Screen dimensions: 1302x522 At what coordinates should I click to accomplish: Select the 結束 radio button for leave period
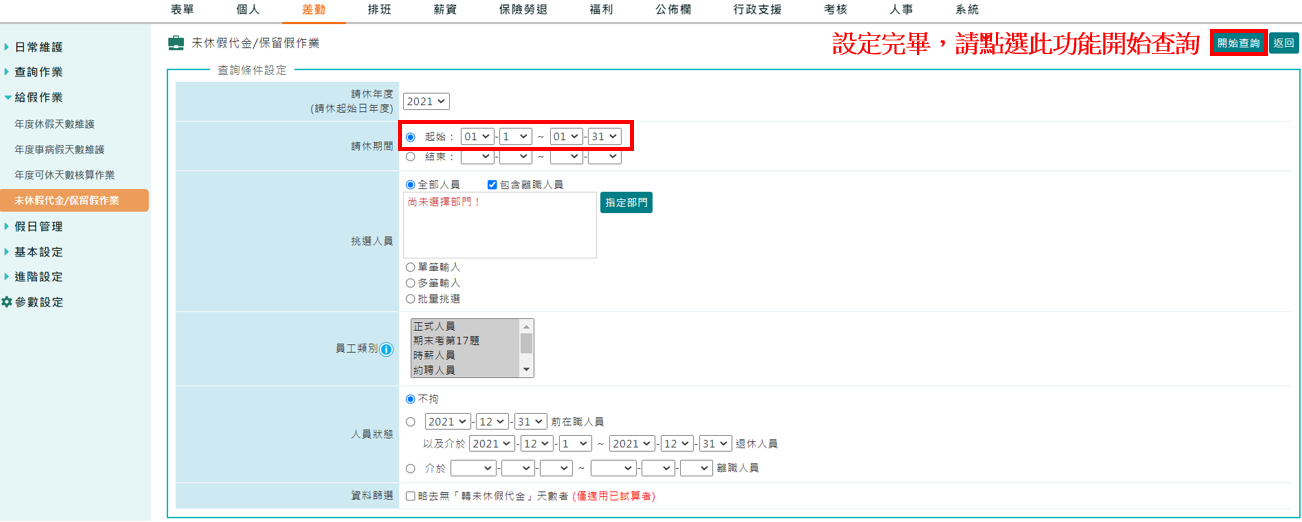411,156
